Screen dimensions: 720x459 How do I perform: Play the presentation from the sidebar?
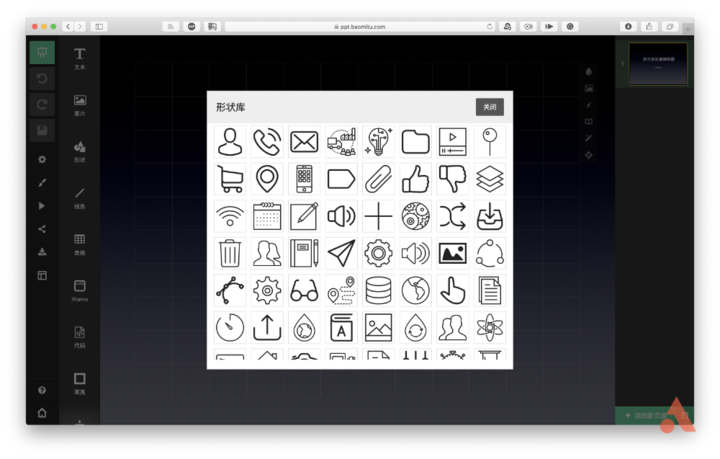pos(42,206)
